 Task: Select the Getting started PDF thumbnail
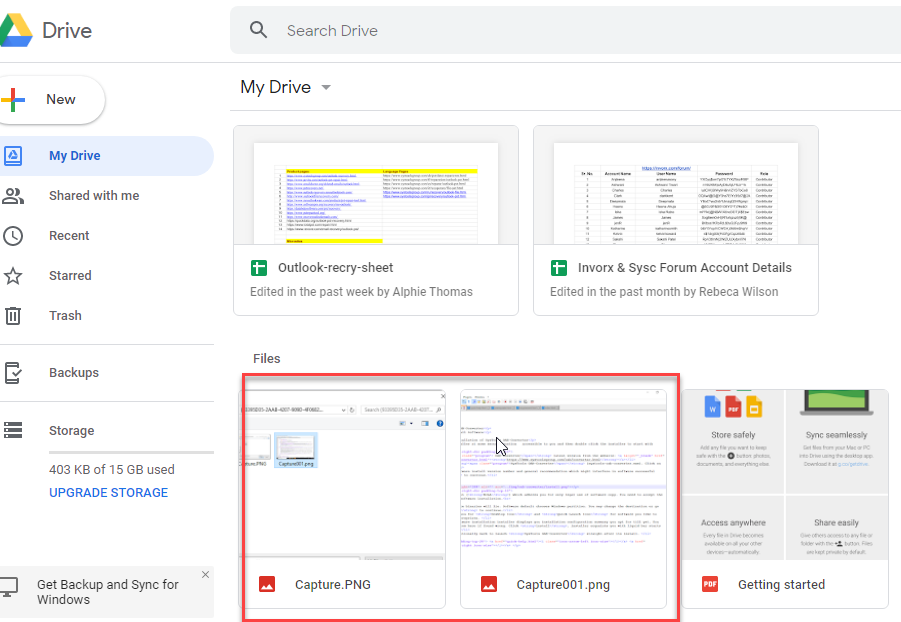click(785, 475)
